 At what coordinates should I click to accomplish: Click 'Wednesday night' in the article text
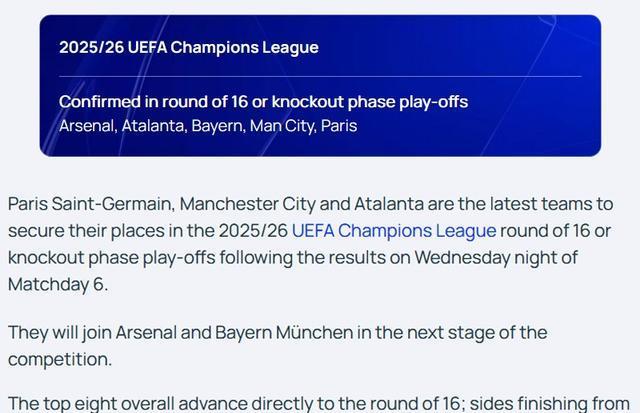tap(478, 257)
